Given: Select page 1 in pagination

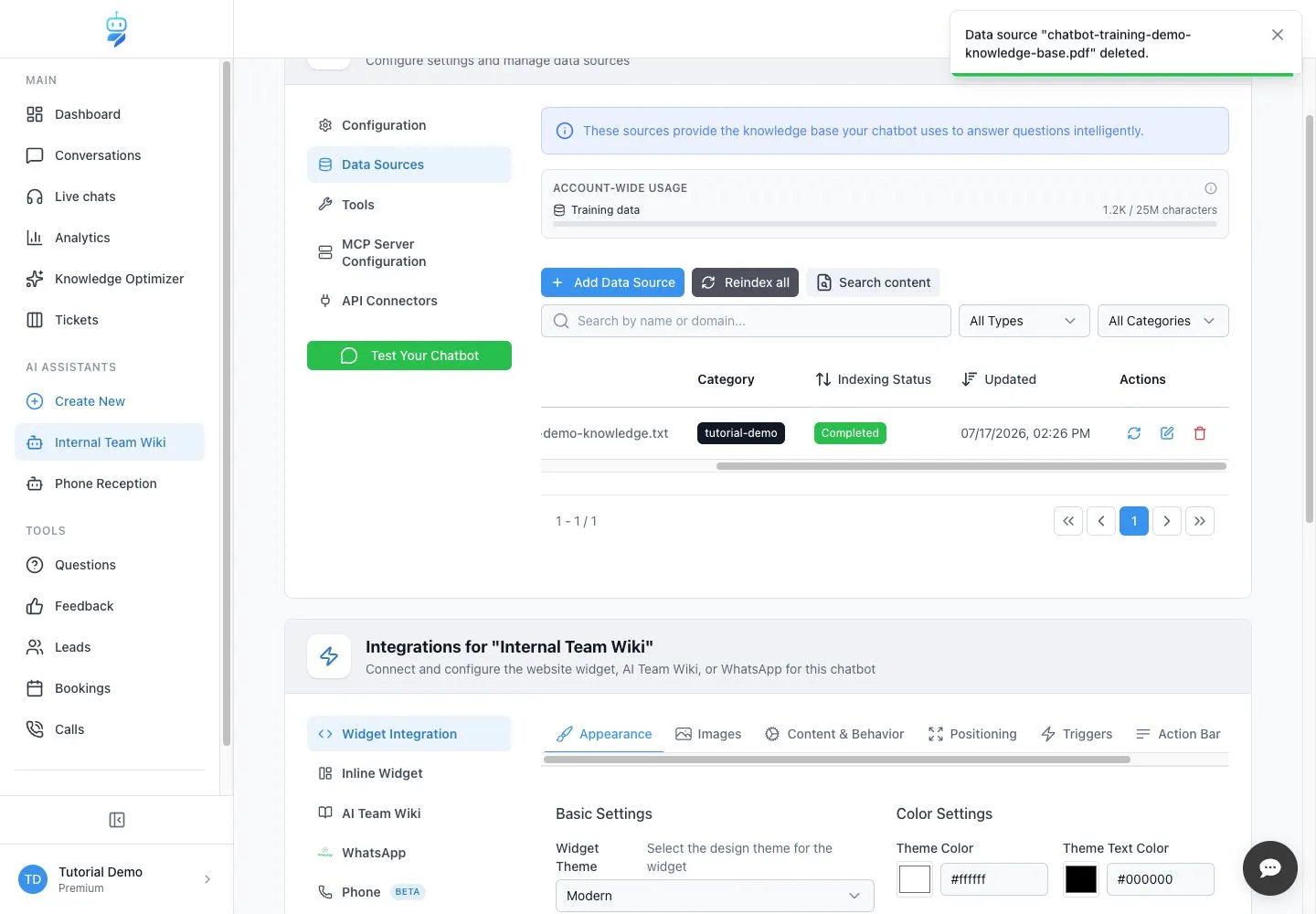Looking at the screenshot, I should pyautogui.click(x=1134, y=521).
